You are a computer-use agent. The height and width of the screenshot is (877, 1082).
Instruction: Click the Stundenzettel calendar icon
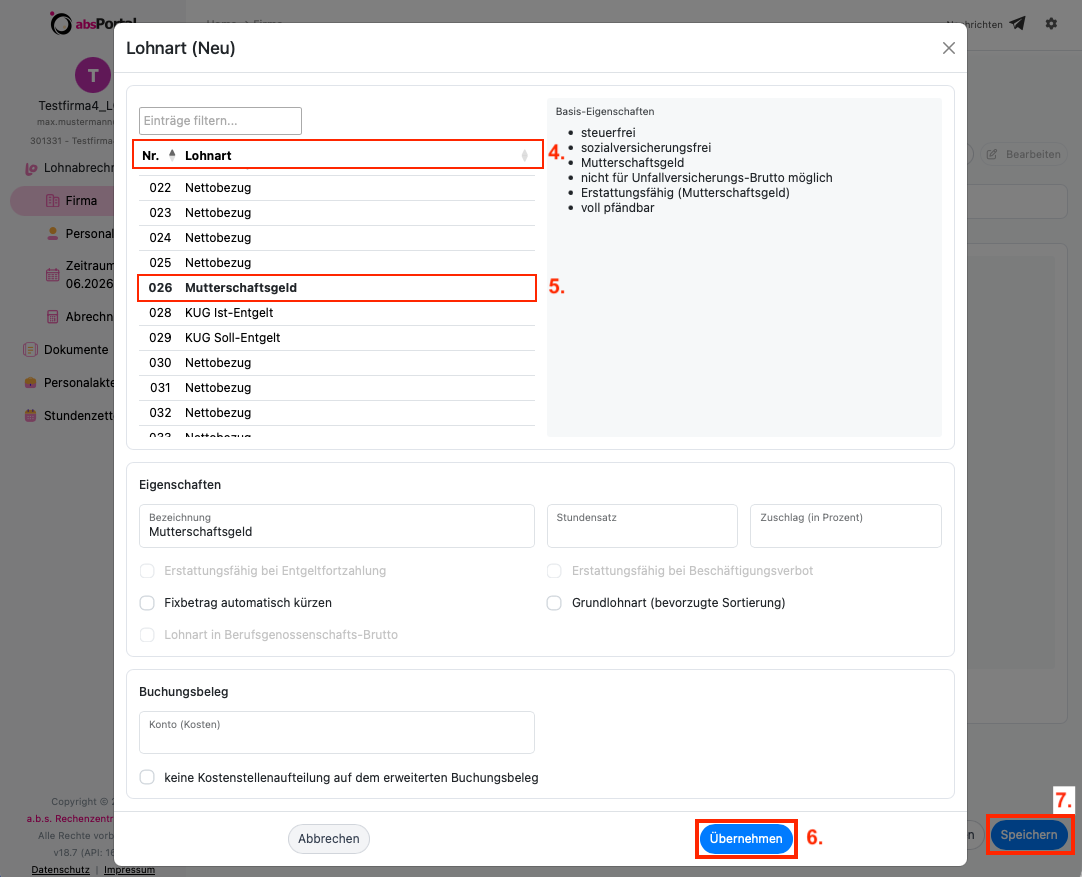point(30,415)
